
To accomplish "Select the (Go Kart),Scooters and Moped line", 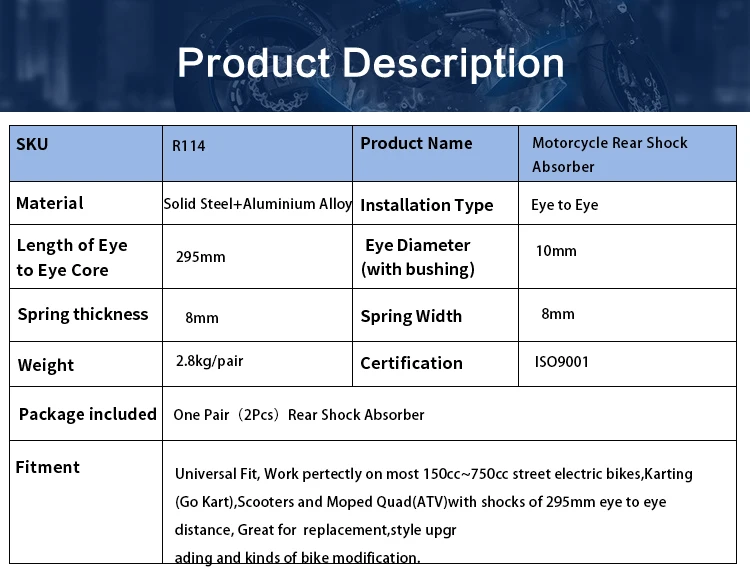I will [x=420, y=502].
